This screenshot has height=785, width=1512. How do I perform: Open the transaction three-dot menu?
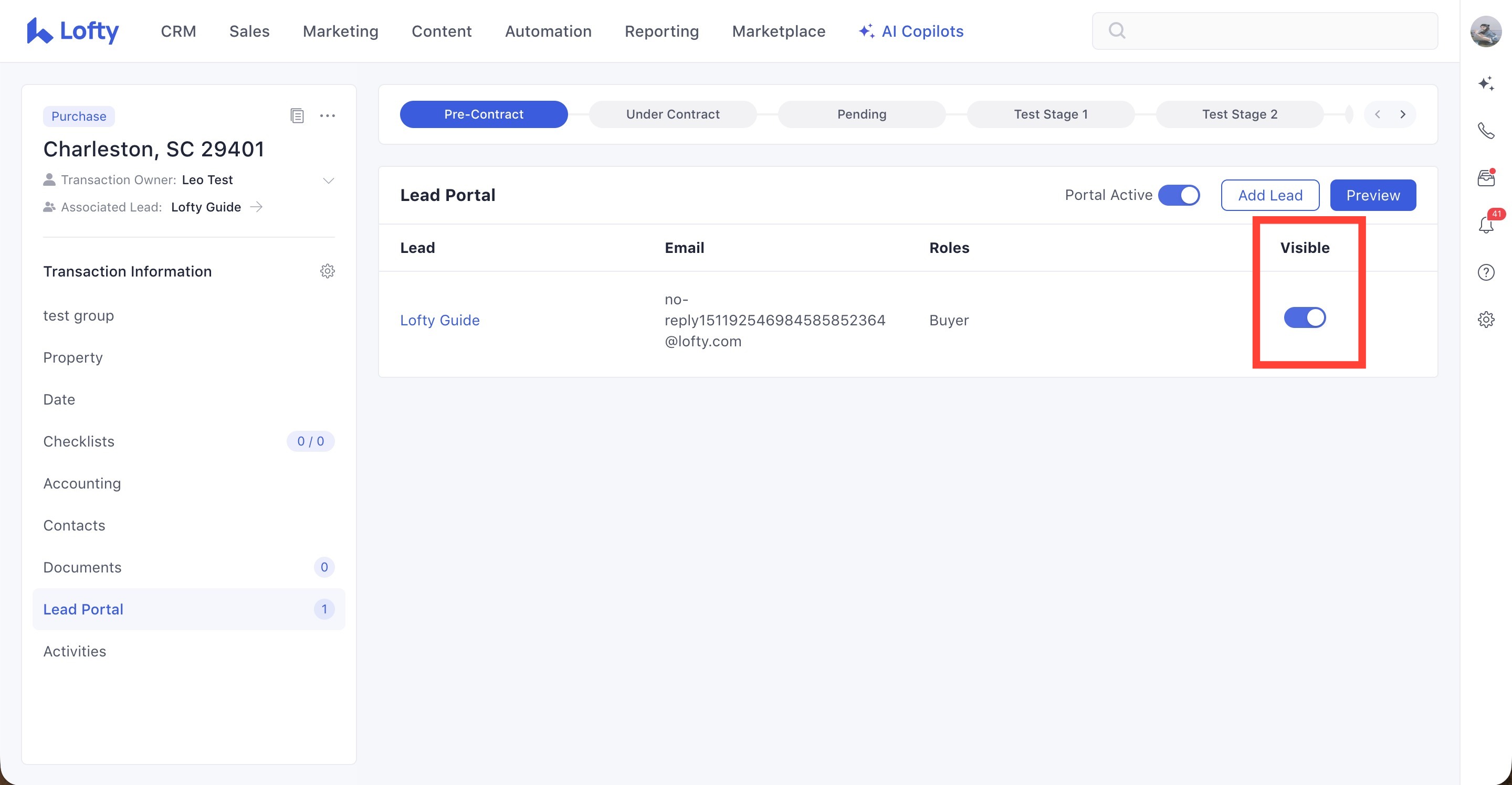pos(327,115)
